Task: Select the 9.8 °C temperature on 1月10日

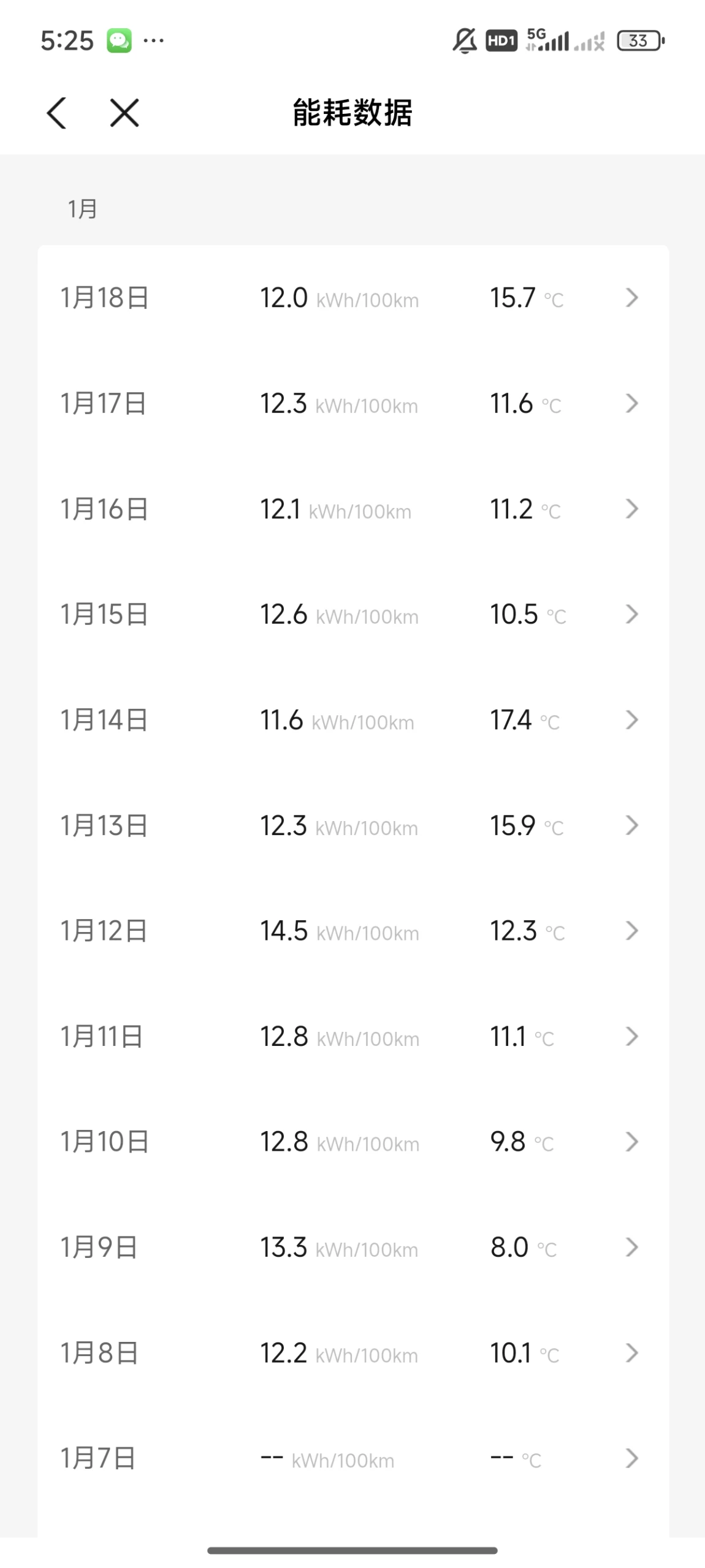Action: pyautogui.click(x=522, y=1142)
